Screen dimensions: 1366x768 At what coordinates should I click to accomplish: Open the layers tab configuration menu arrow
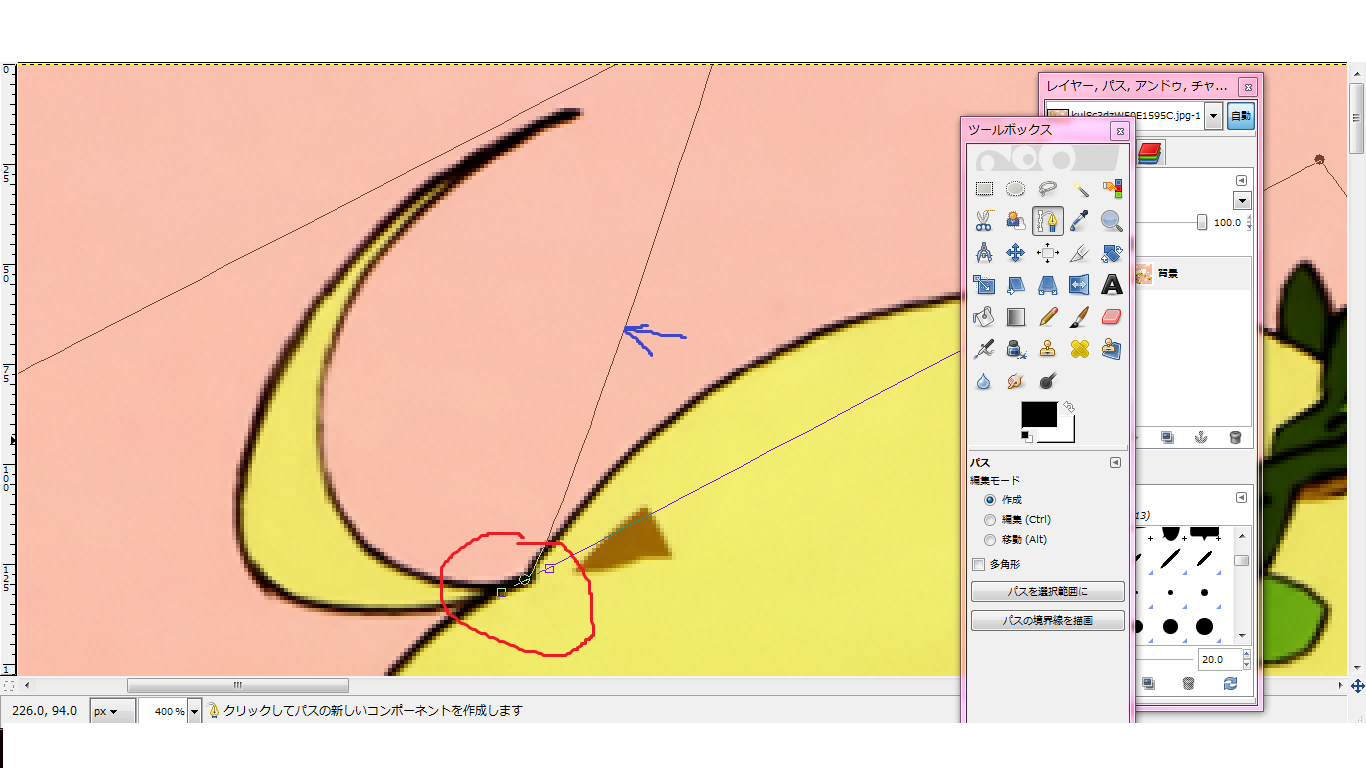pyautogui.click(x=1241, y=181)
